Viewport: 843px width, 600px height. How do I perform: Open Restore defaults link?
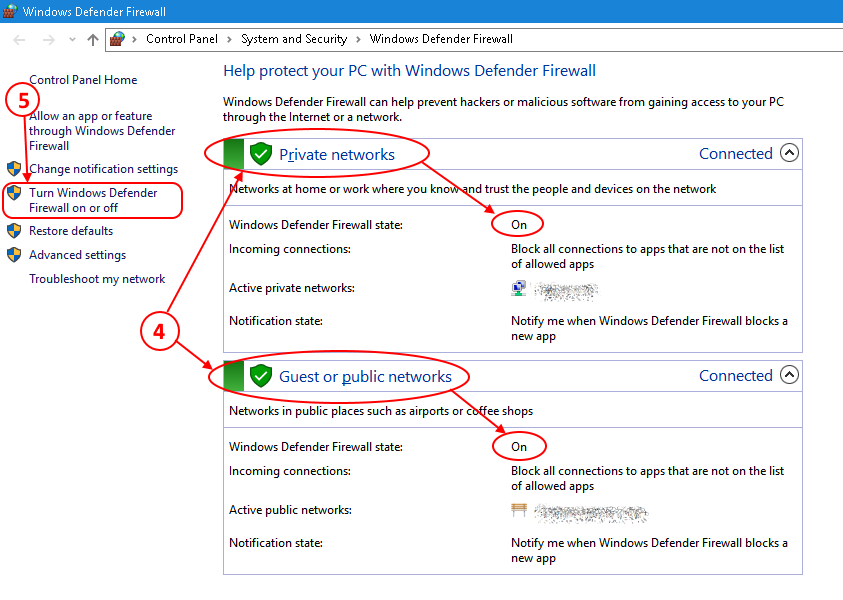[71, 231]
